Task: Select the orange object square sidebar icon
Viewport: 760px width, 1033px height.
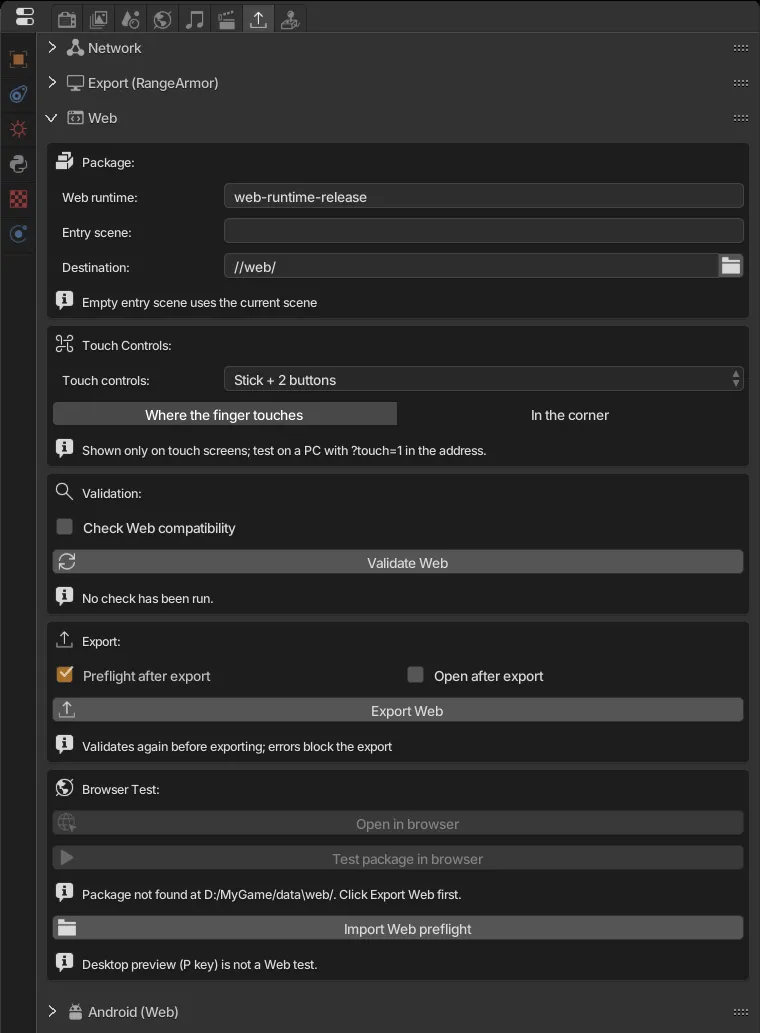Action: [x=18, y=59]
